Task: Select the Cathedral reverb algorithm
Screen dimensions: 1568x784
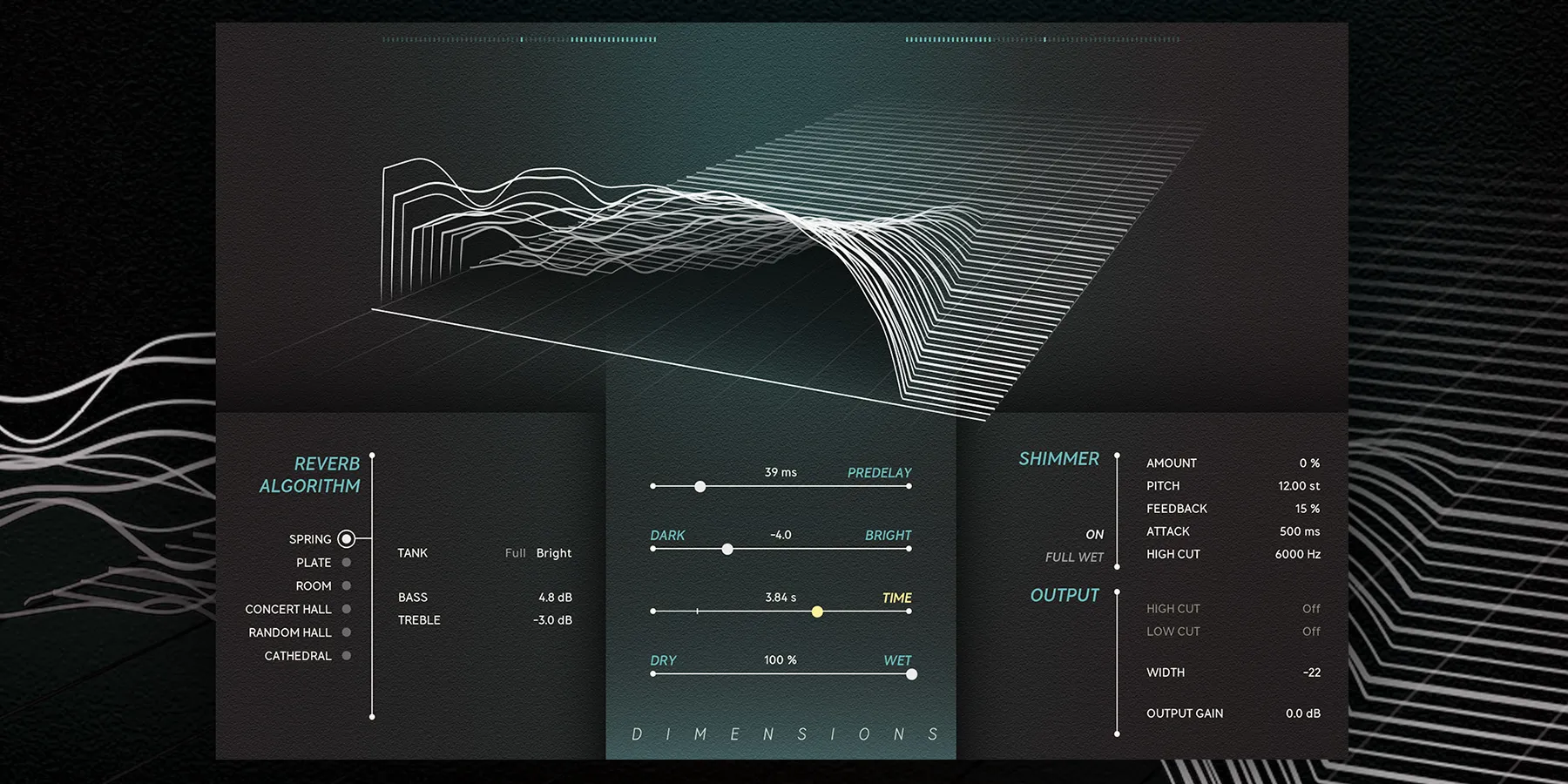Action: [x=346, y=656]
